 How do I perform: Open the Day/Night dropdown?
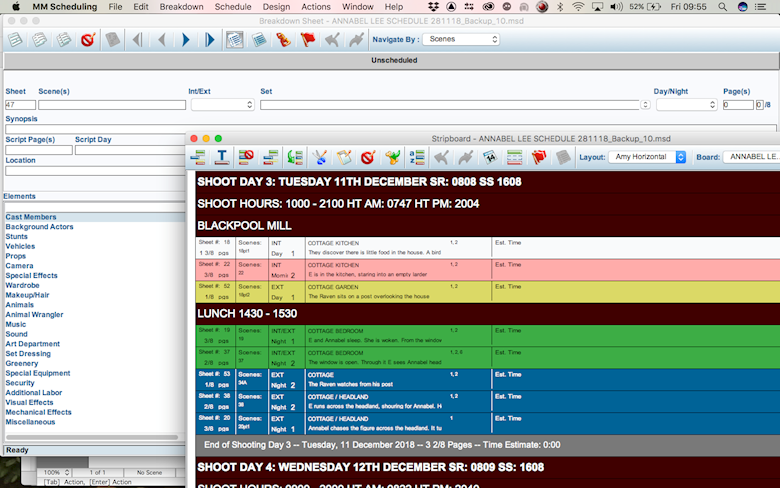click(x=686, y=105)
